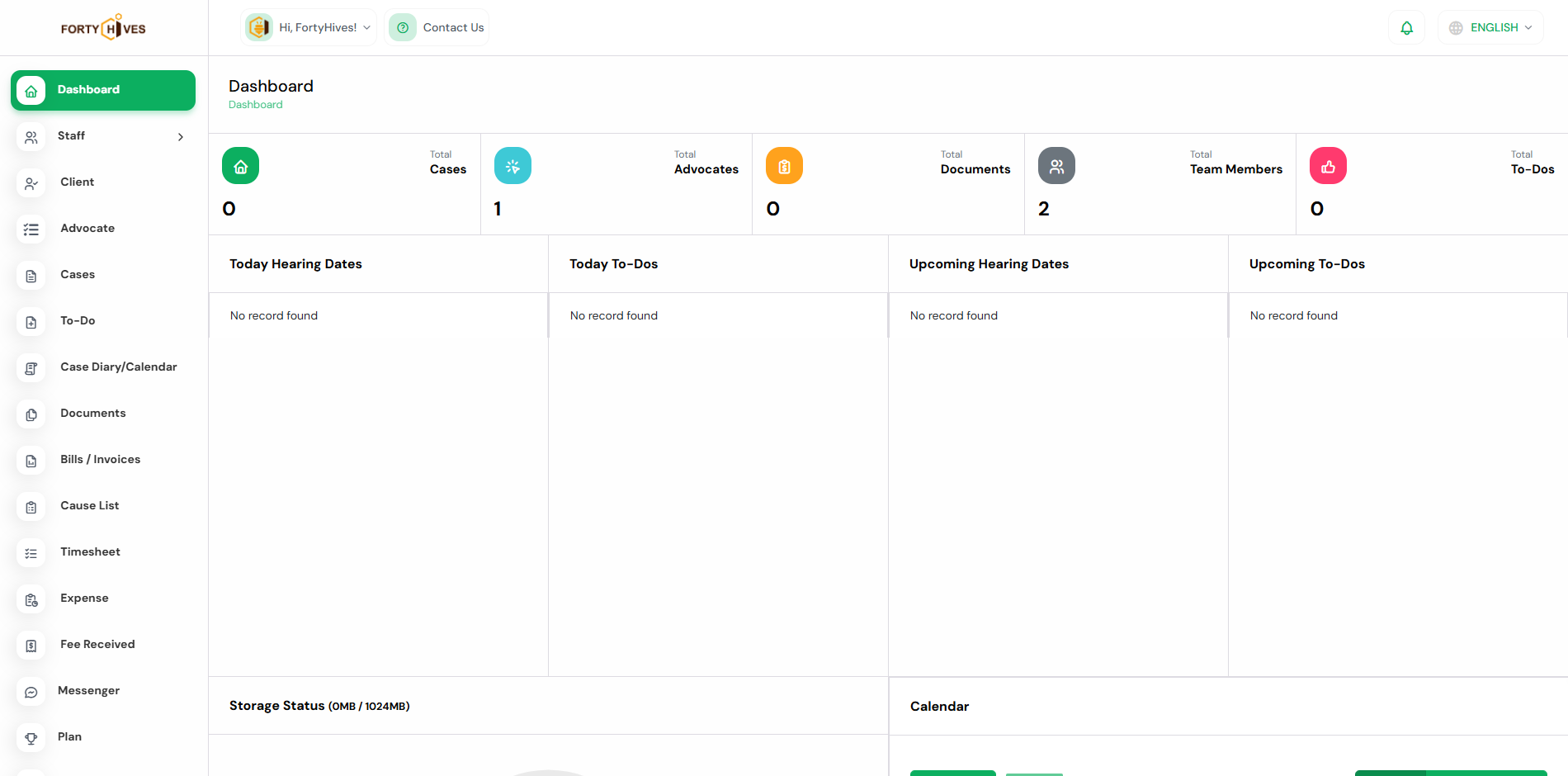Viewport: 1568px width, 776px height.
Task: Click the Client sidebar icon
Action: point(31,183)
